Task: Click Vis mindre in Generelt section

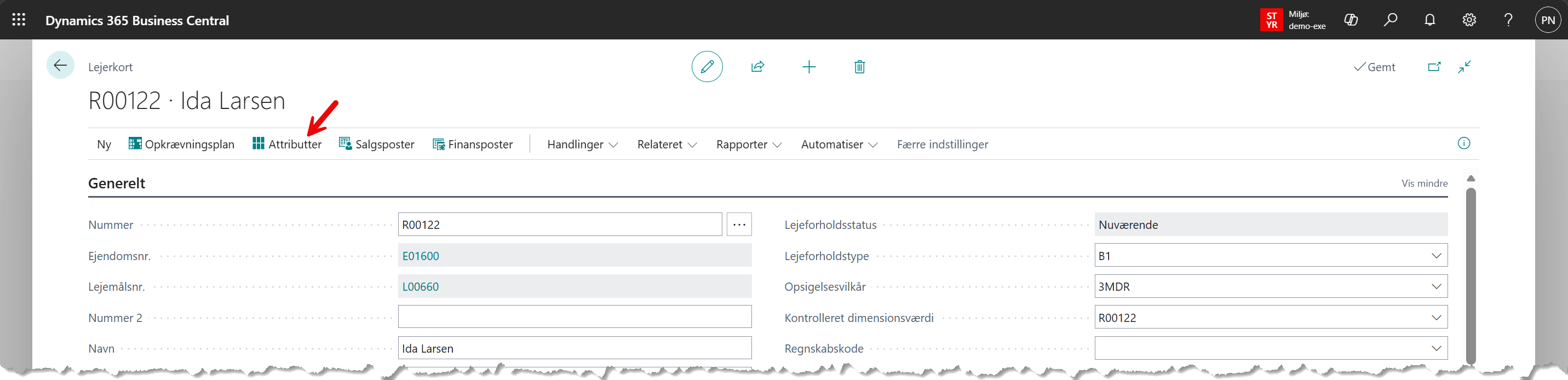Action: 1424,183
